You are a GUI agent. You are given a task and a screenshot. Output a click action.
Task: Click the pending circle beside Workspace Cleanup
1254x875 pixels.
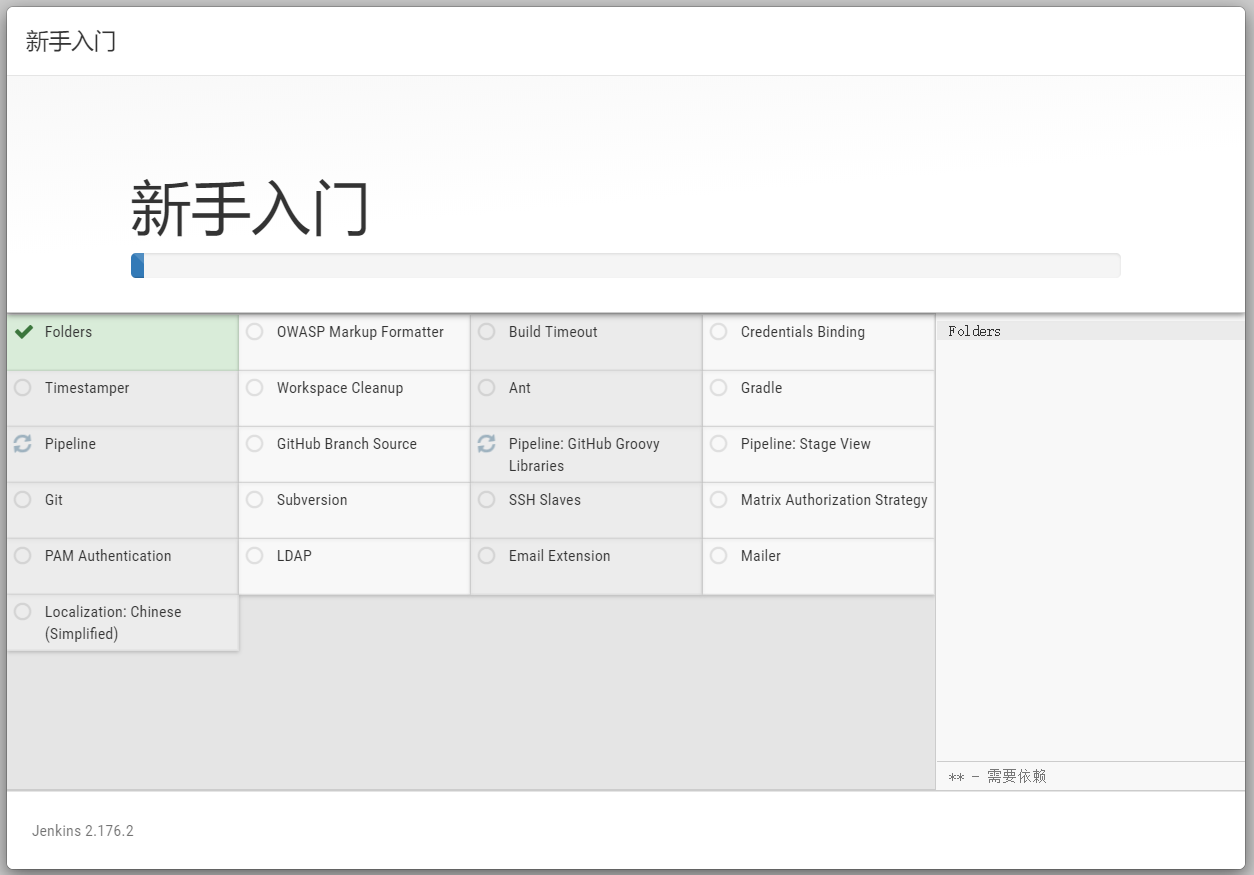point(255,388)
